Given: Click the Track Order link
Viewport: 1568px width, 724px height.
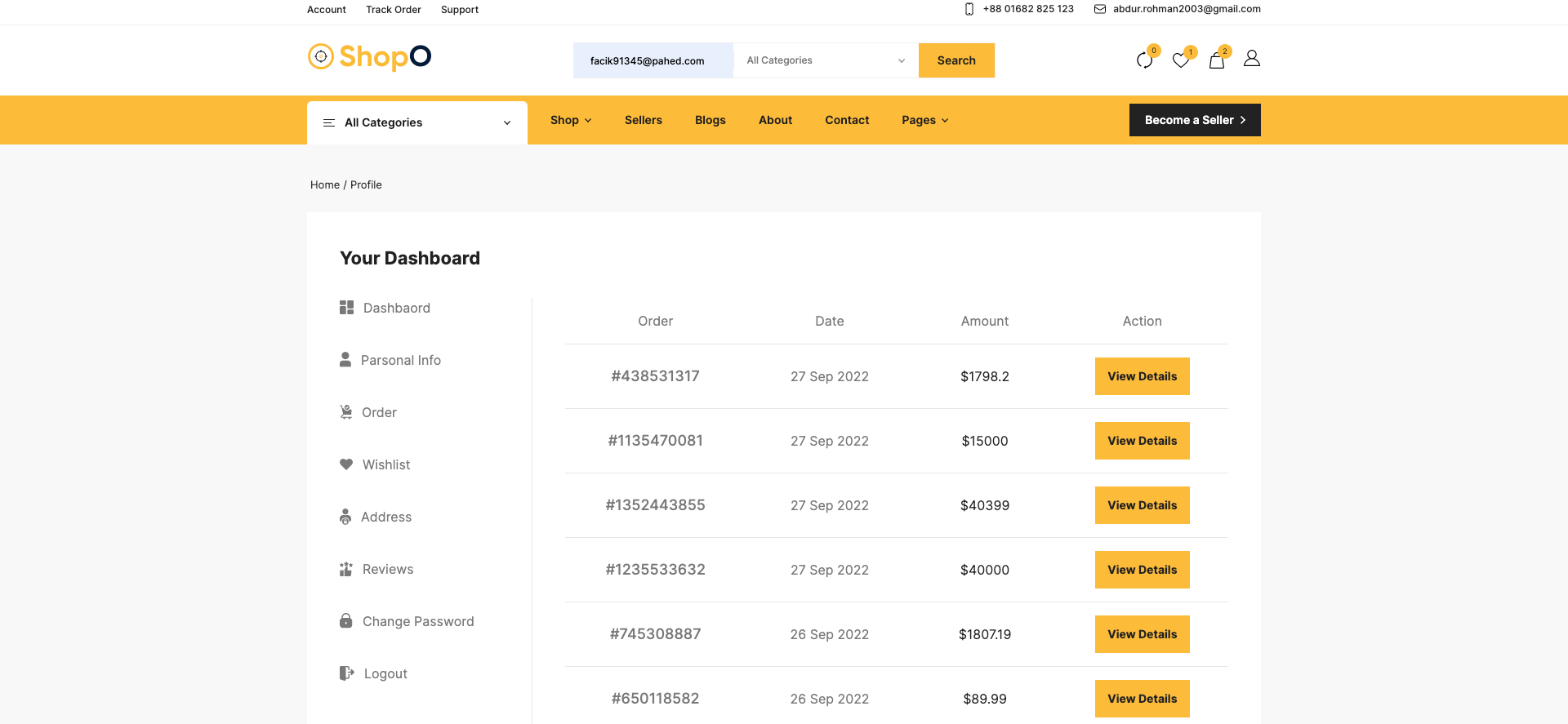Looking at the screenshot, I should tap(393, 10).
